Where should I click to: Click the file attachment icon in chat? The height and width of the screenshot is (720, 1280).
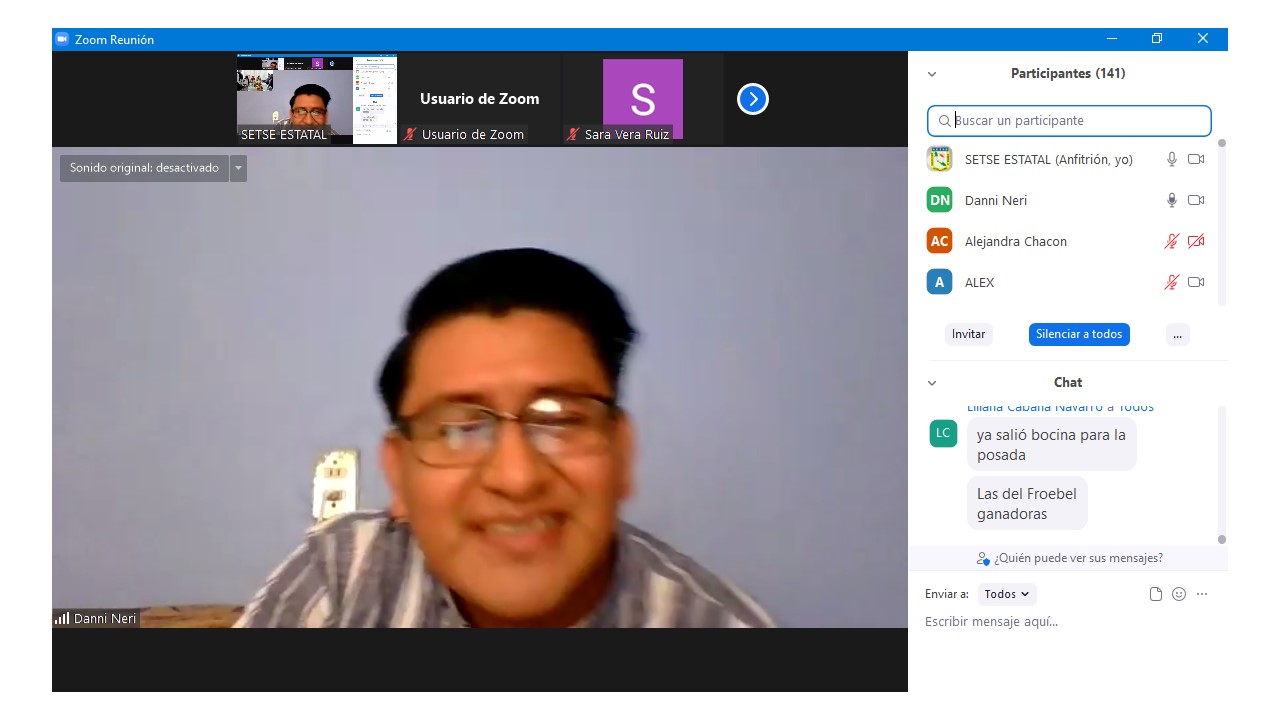pos(1156,594)
